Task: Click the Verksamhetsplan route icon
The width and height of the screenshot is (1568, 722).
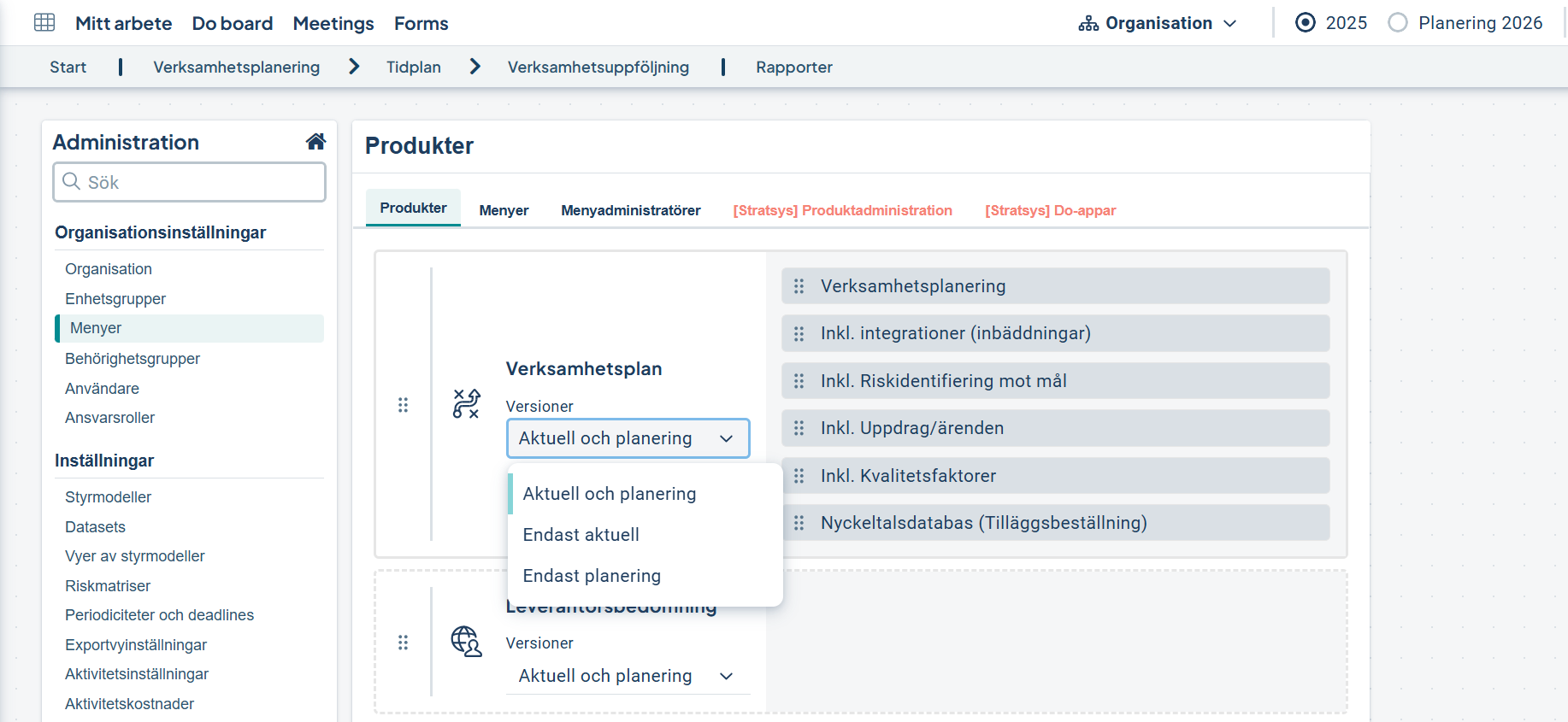Action: 466,403
